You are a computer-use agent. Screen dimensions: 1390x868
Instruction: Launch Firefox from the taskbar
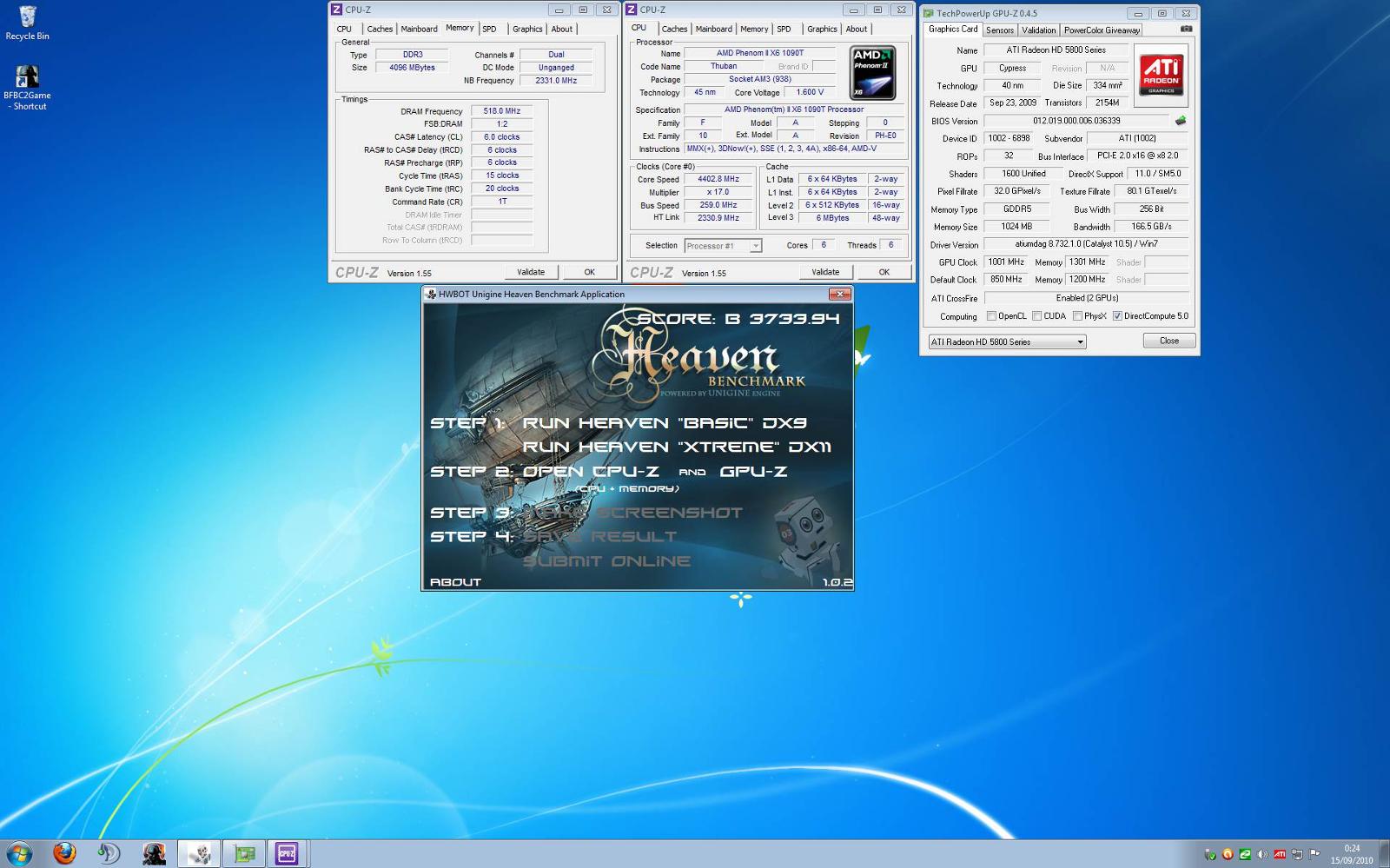pos(64,853)
